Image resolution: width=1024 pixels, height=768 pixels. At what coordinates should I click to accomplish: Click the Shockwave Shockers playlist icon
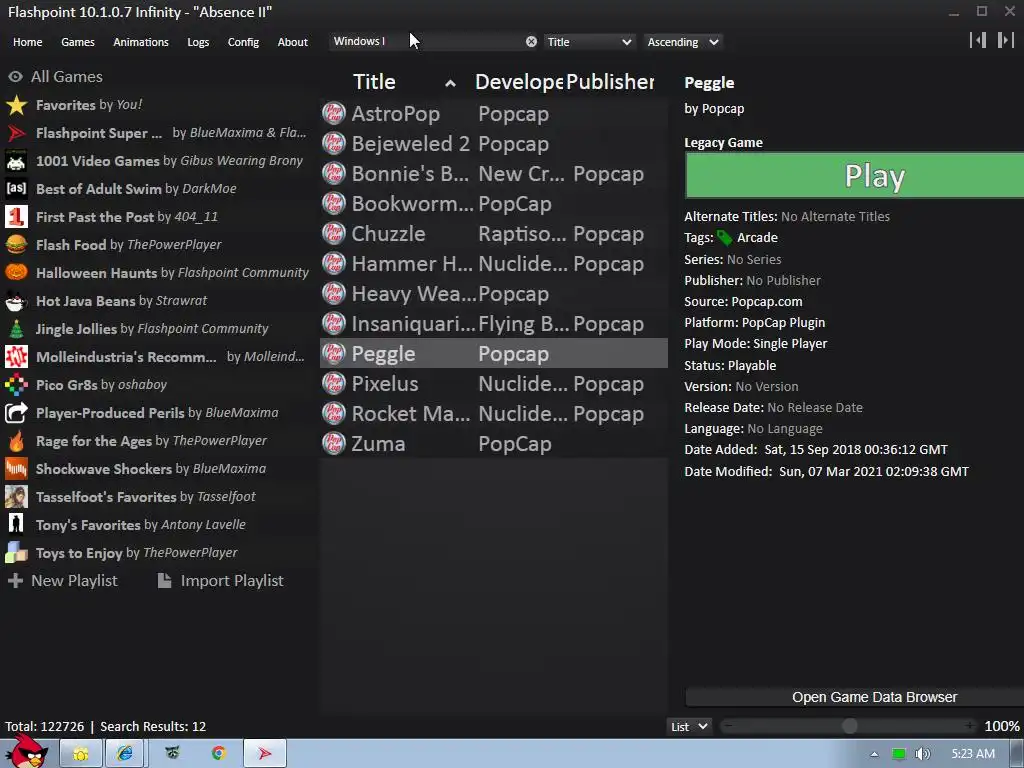(16, 469)
